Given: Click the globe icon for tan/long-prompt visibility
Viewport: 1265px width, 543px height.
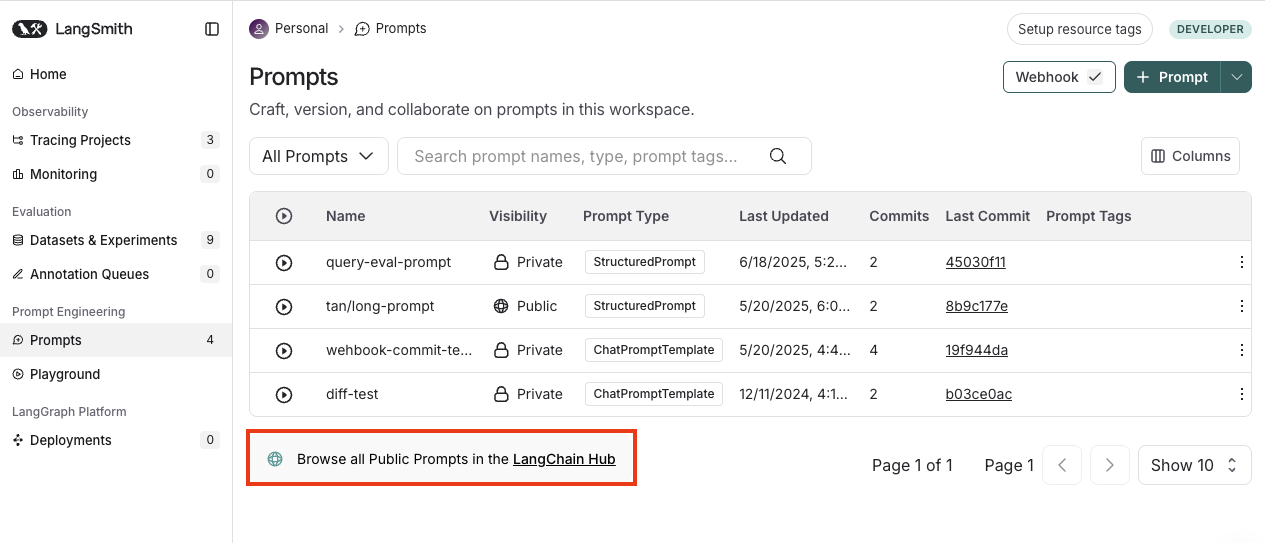Looking at the screenshot, I should [x=501, y=306].
